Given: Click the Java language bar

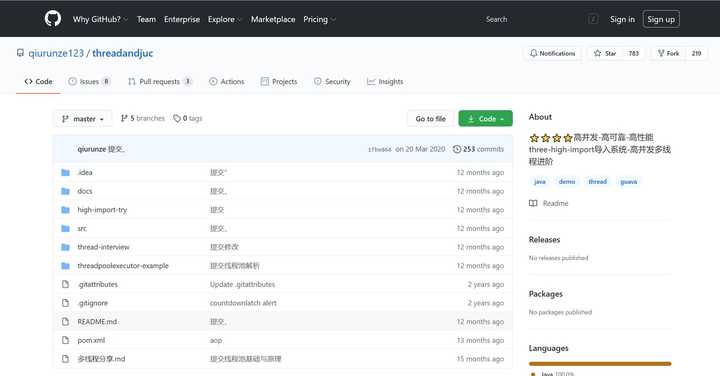Looking at the screenshot, I should 600,364.
